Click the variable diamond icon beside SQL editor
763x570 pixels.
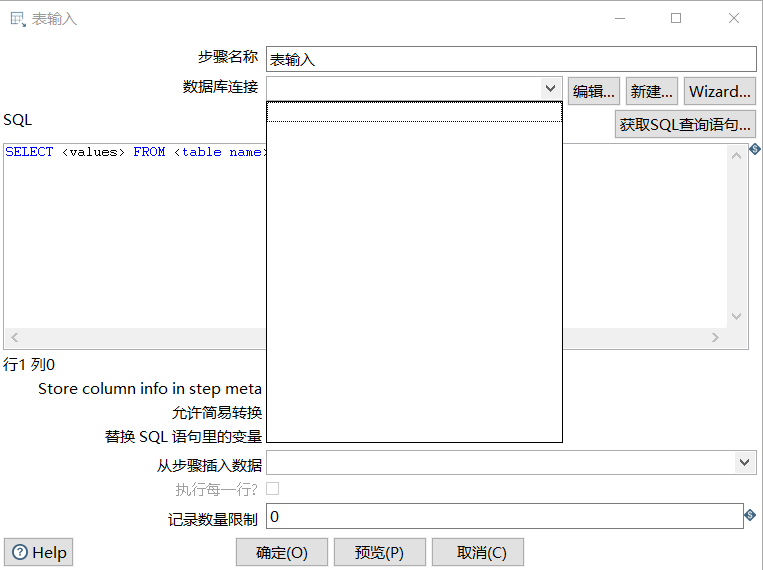[x=755, y=149]
